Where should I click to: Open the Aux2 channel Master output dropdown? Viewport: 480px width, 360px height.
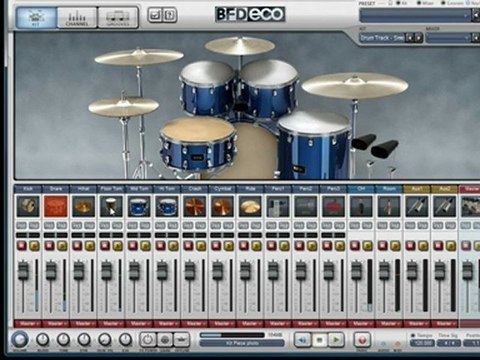coord(445,323)
